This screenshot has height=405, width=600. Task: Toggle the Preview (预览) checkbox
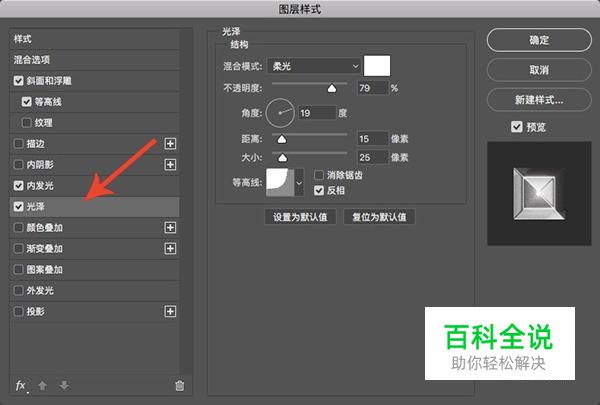click(517, 127)
